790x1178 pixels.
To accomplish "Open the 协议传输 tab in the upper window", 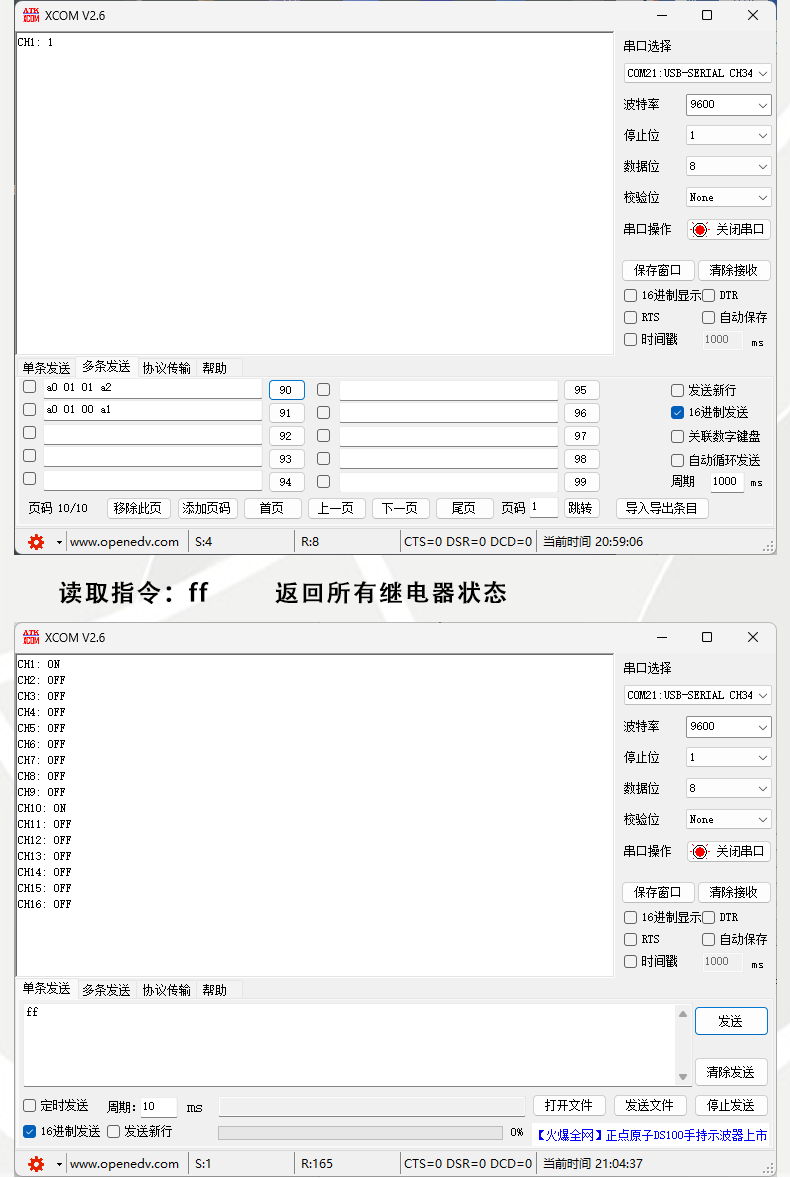I will (166, 368).
